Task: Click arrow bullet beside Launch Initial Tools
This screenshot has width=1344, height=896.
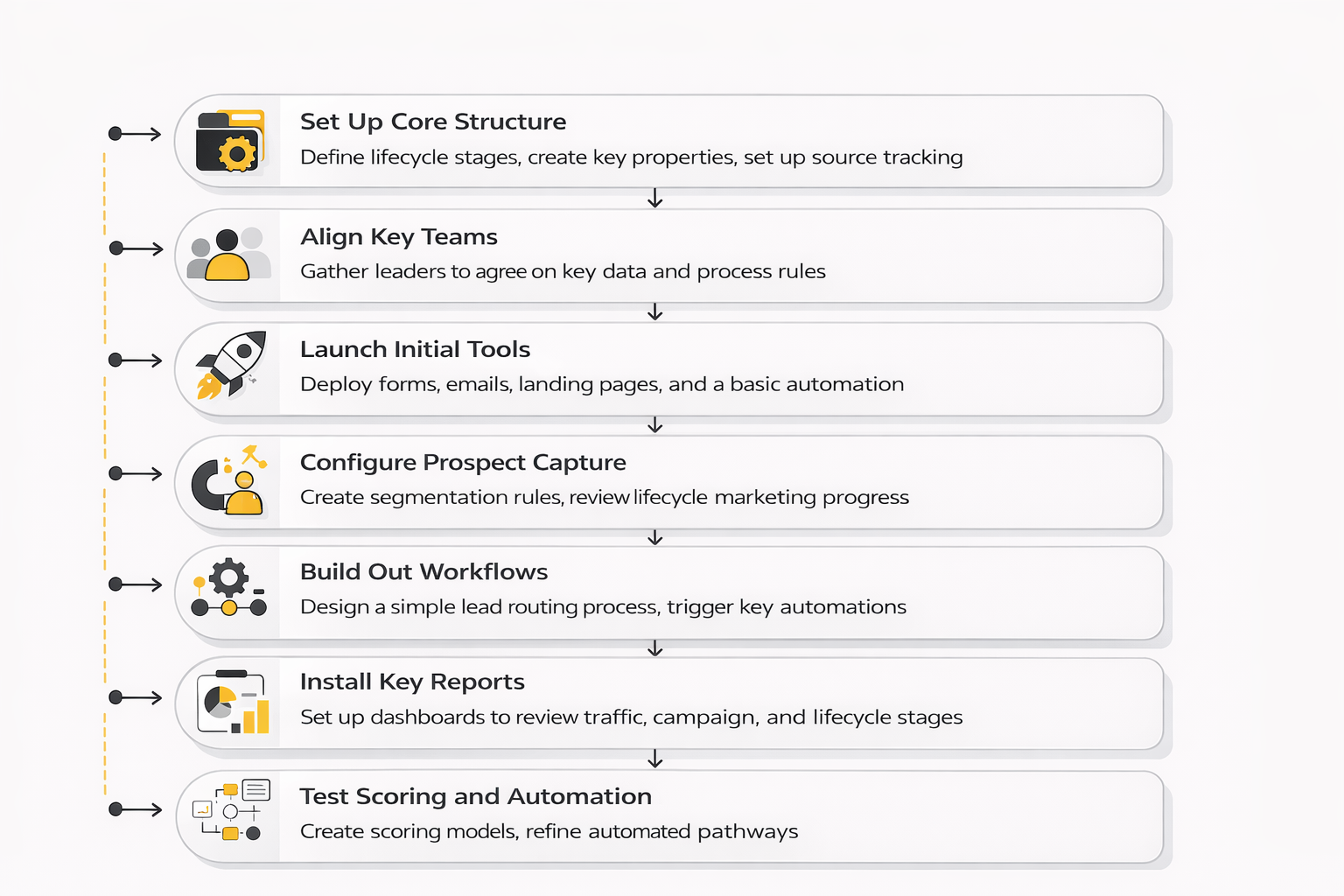Action: click(135, 360)
